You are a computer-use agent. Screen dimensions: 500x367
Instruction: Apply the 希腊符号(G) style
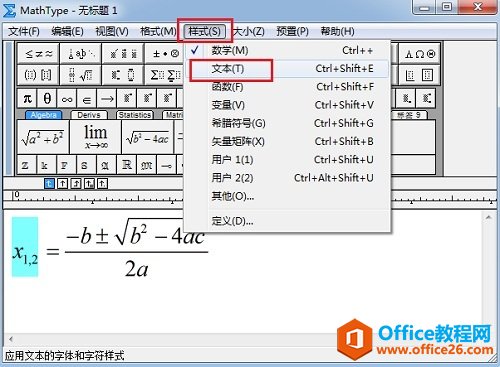pyautogui.click(x=287, y=123)
